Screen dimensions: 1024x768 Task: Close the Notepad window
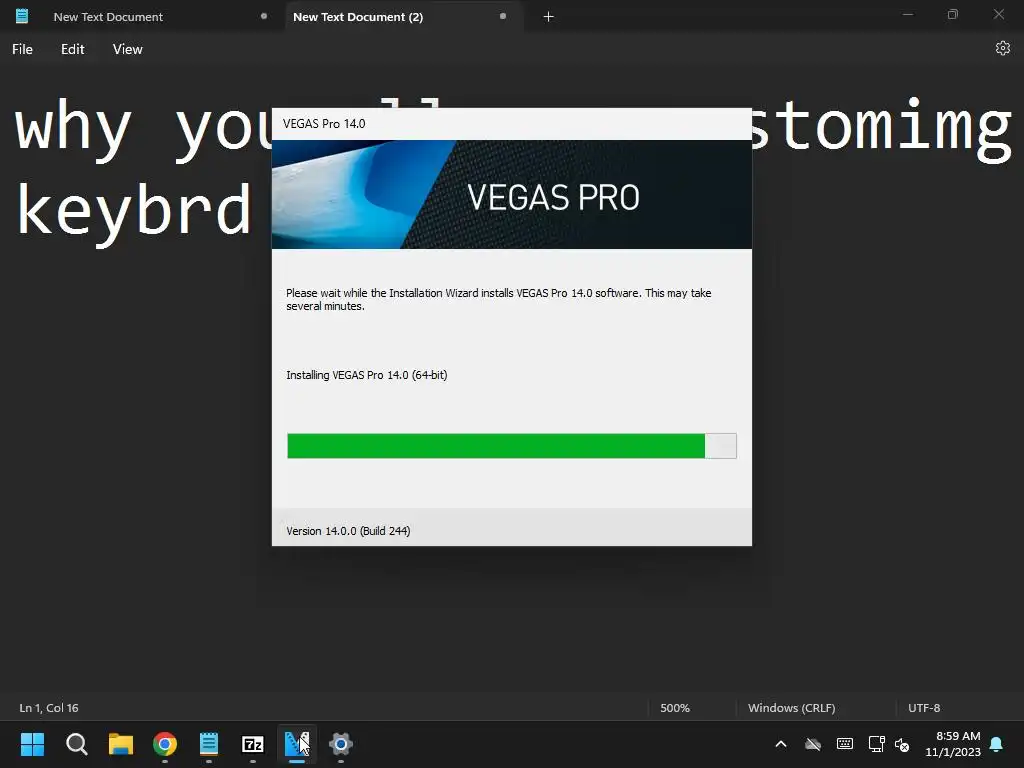[x=999, y=15]
